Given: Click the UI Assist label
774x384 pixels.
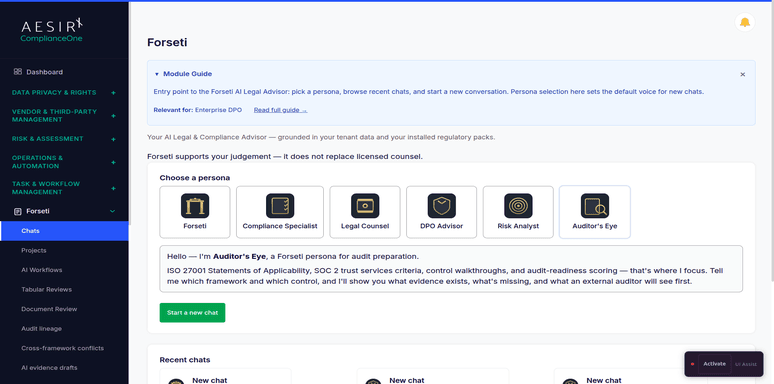Looking at the screenshot, I should tap(746, 364).
